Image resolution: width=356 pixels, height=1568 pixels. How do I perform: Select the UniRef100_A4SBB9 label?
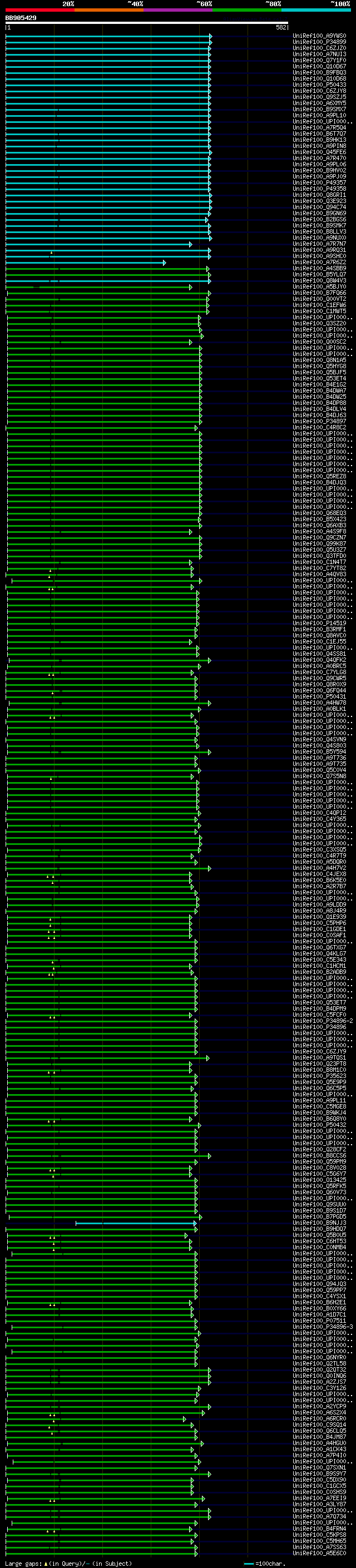[x=319, y=269]
